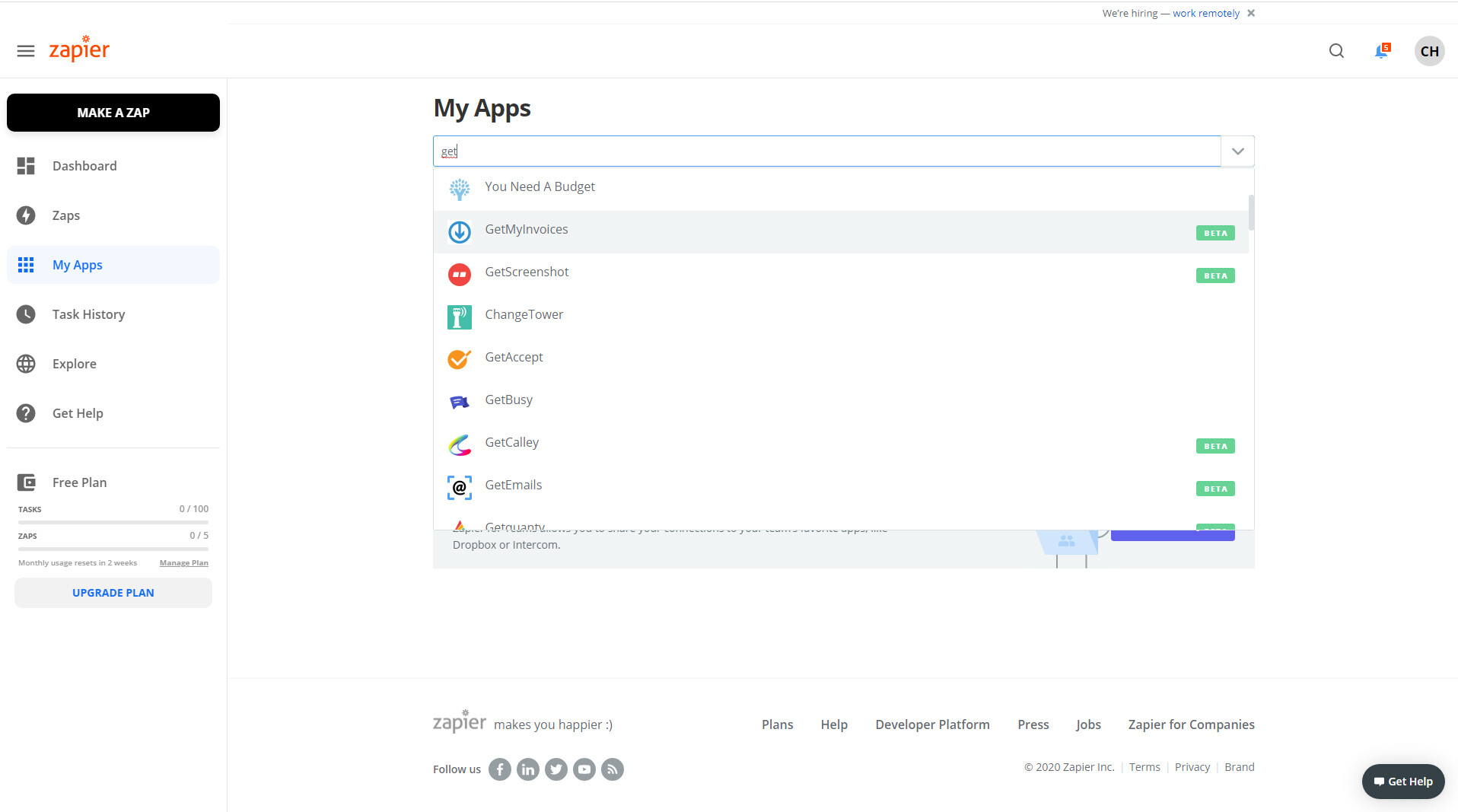1458x812 pixels.
Task: Open the YouTube follow icon
Action: [x=584, y=769]
